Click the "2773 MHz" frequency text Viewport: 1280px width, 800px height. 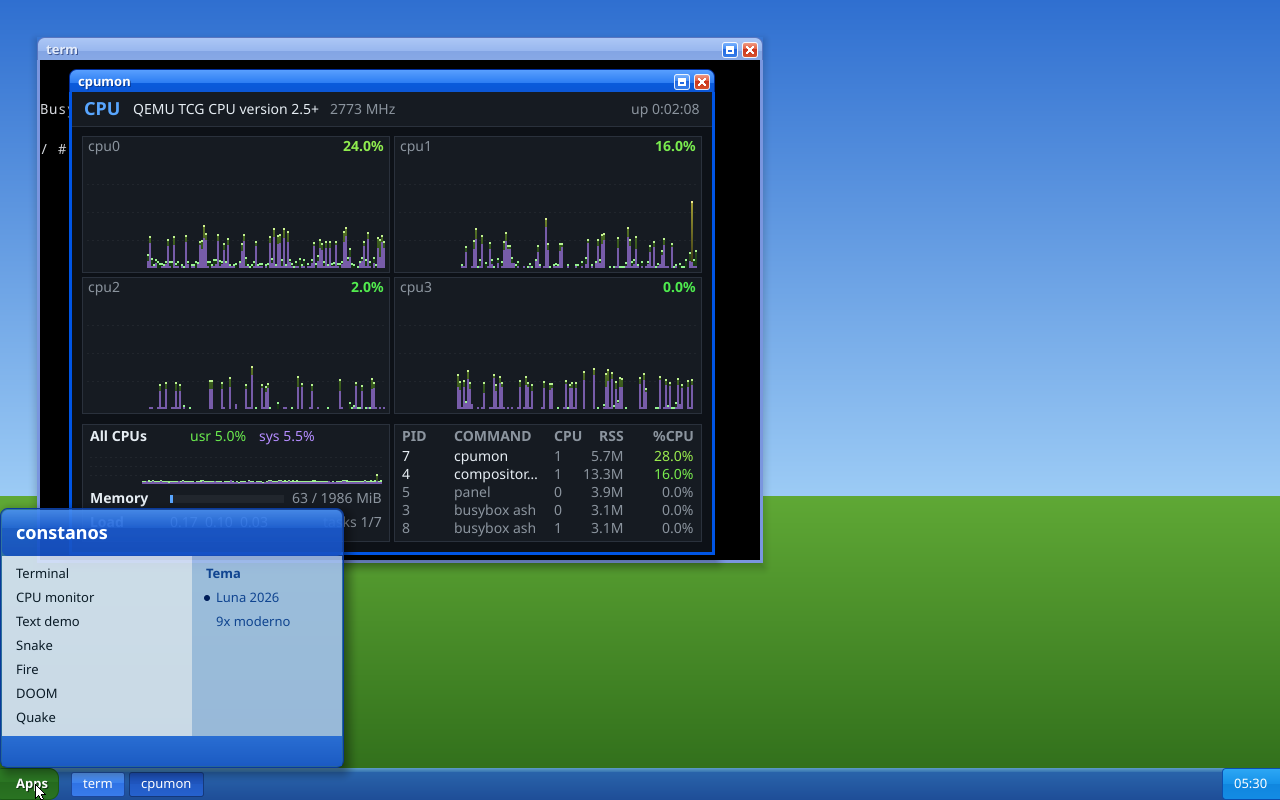[x=362, y=109]
